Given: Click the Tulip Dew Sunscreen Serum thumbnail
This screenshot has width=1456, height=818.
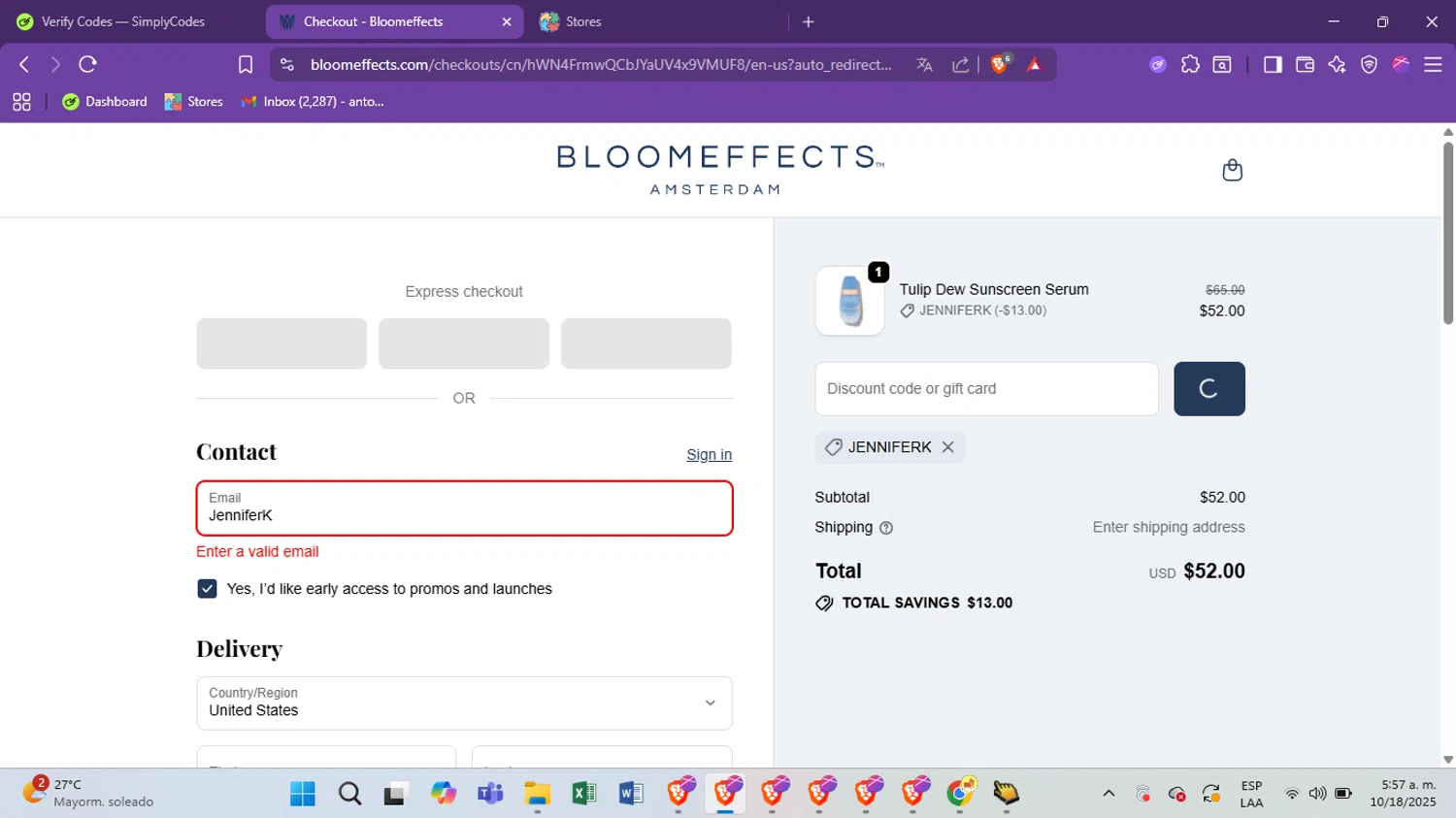Looking at the screenshot, I should (849, 301).
